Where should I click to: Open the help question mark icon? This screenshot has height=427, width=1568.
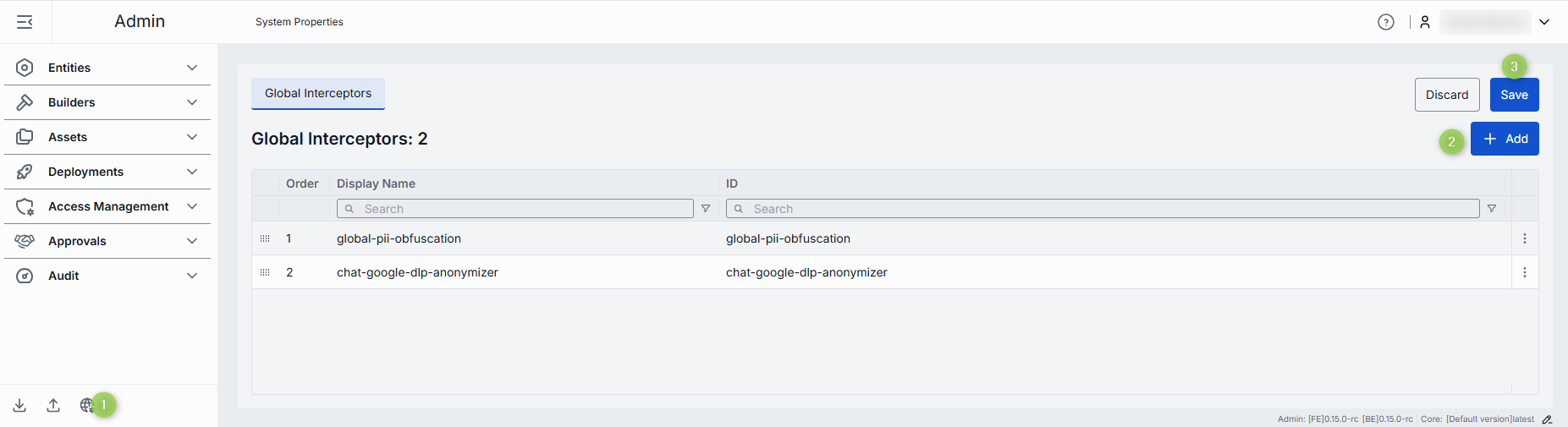point(1385,22)
